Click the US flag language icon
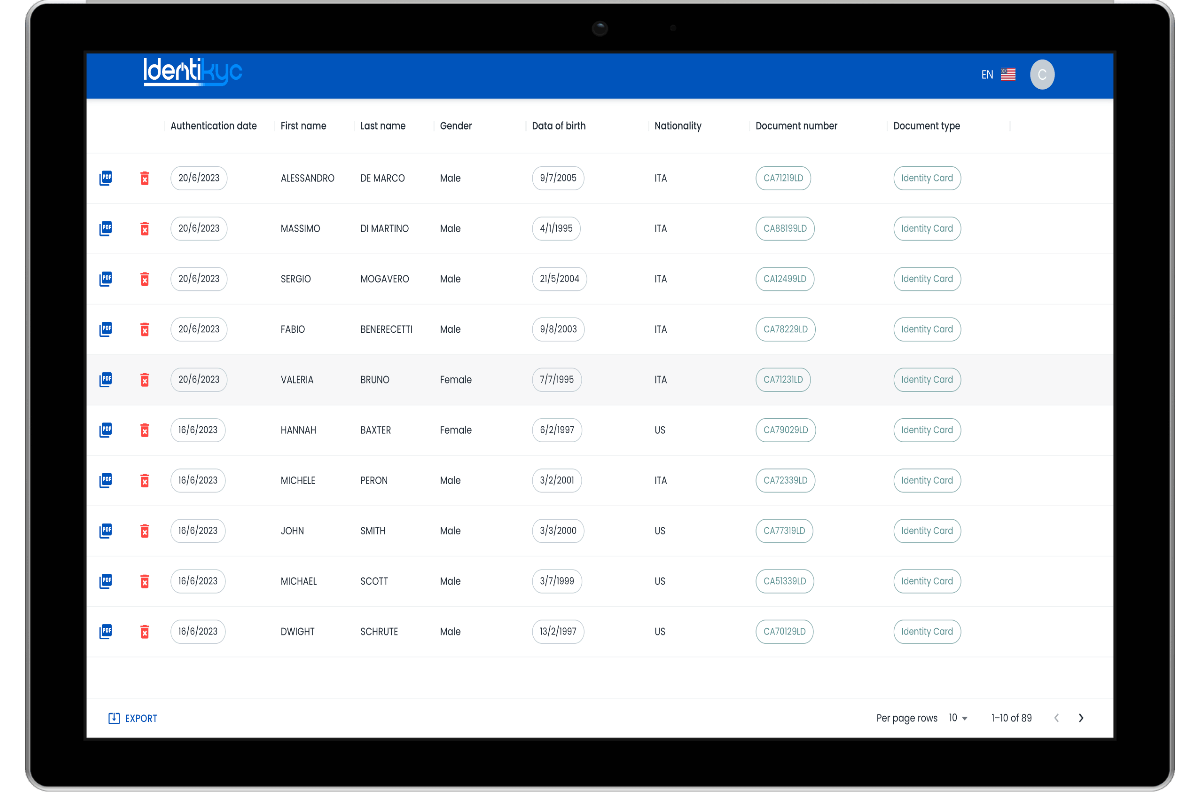This screenshot has height=800, width=1200. [1008, 75]
